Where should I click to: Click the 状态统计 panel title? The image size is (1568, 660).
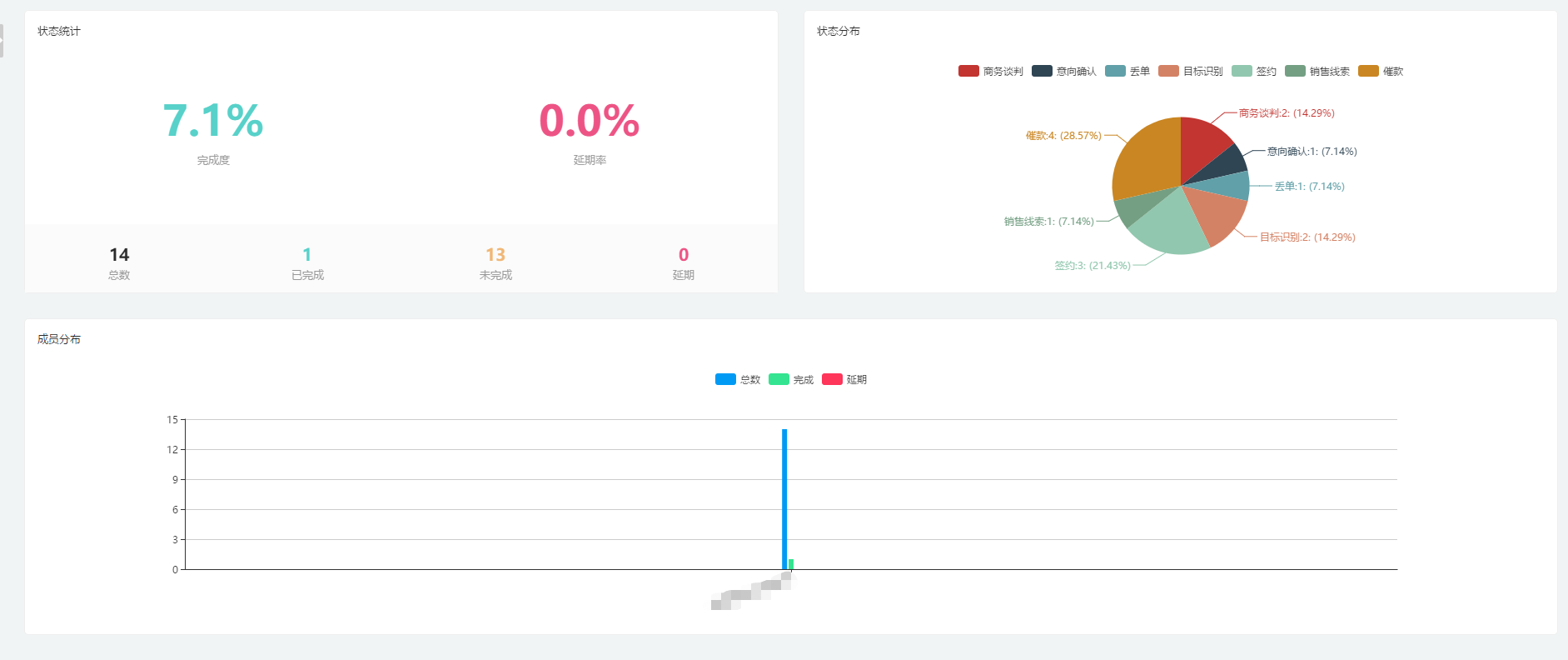coord(59,31)
